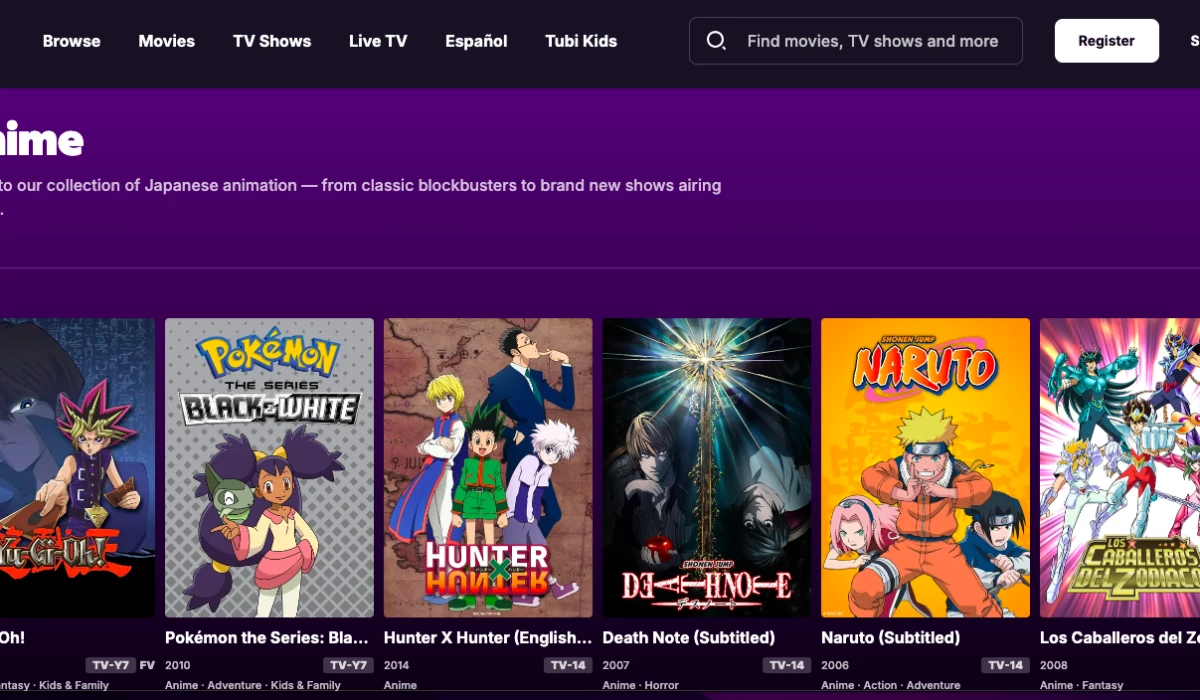Click Anime · Action · Adventure genre text

coord(890,686)
